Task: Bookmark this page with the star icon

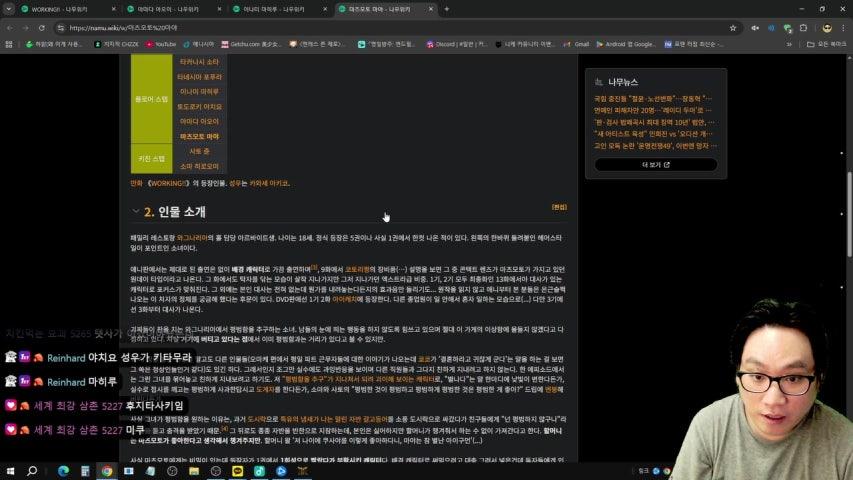Action: (x=733, y=28)
